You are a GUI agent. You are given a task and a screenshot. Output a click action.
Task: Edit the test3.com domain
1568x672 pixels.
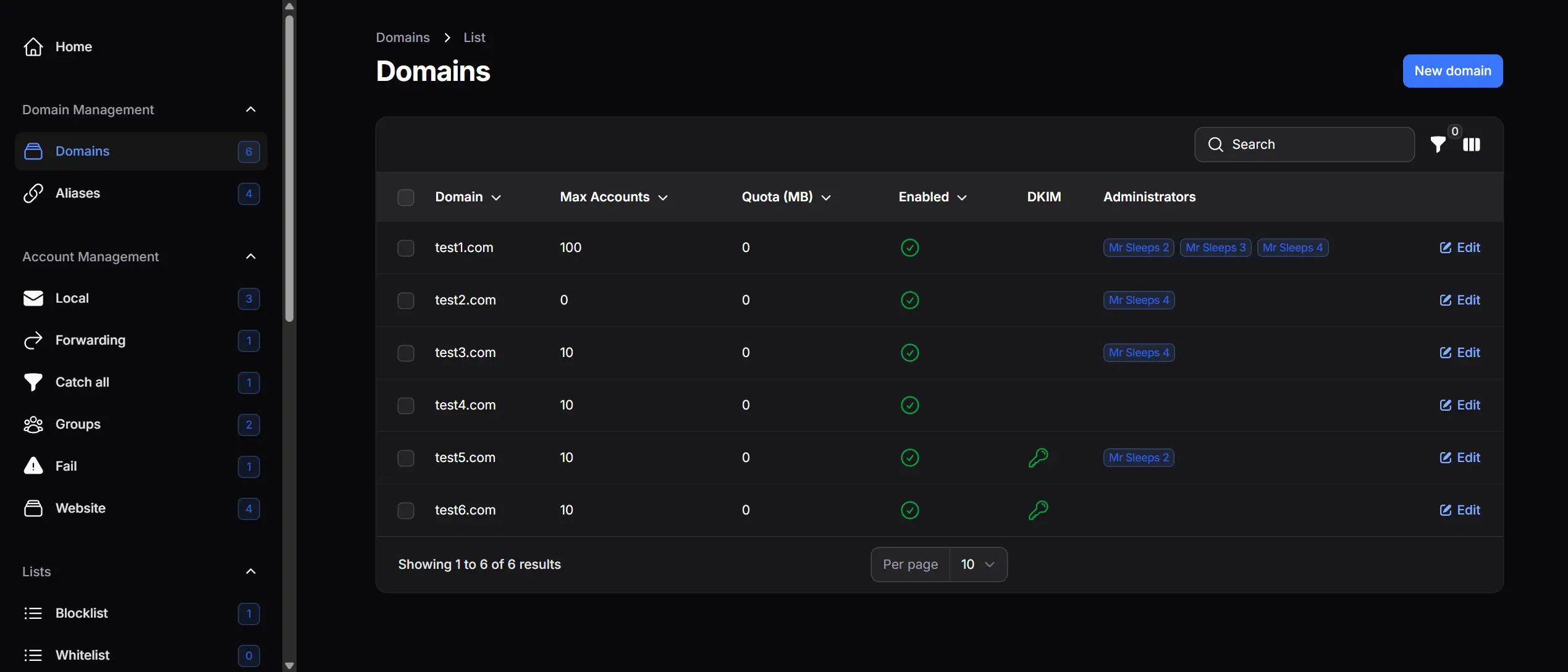pos(1460,353)
